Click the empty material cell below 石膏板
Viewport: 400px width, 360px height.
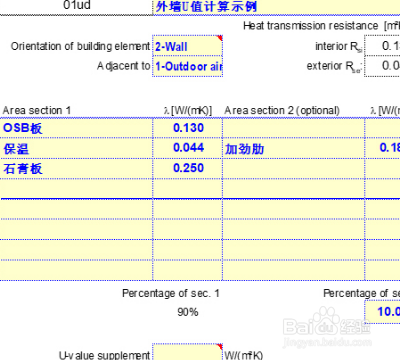coord(76,189)
